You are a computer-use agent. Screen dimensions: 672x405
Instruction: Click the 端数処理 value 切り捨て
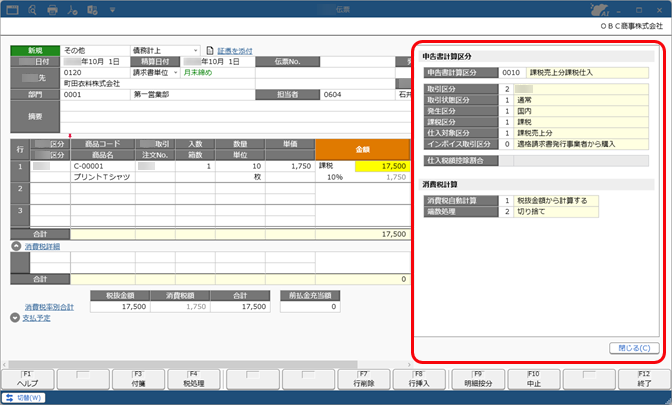click(556, 212)
